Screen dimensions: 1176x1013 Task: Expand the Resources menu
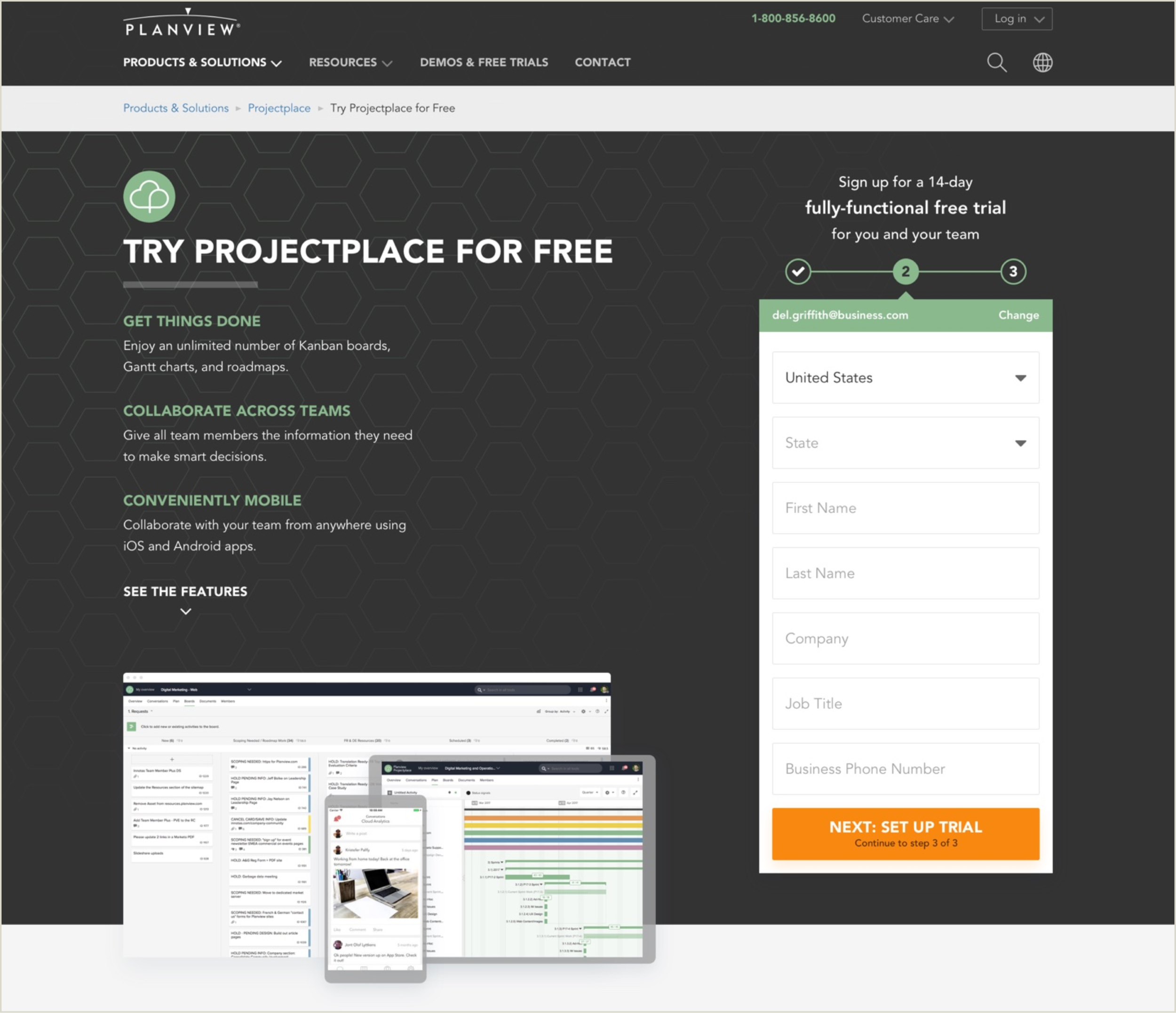351,63
